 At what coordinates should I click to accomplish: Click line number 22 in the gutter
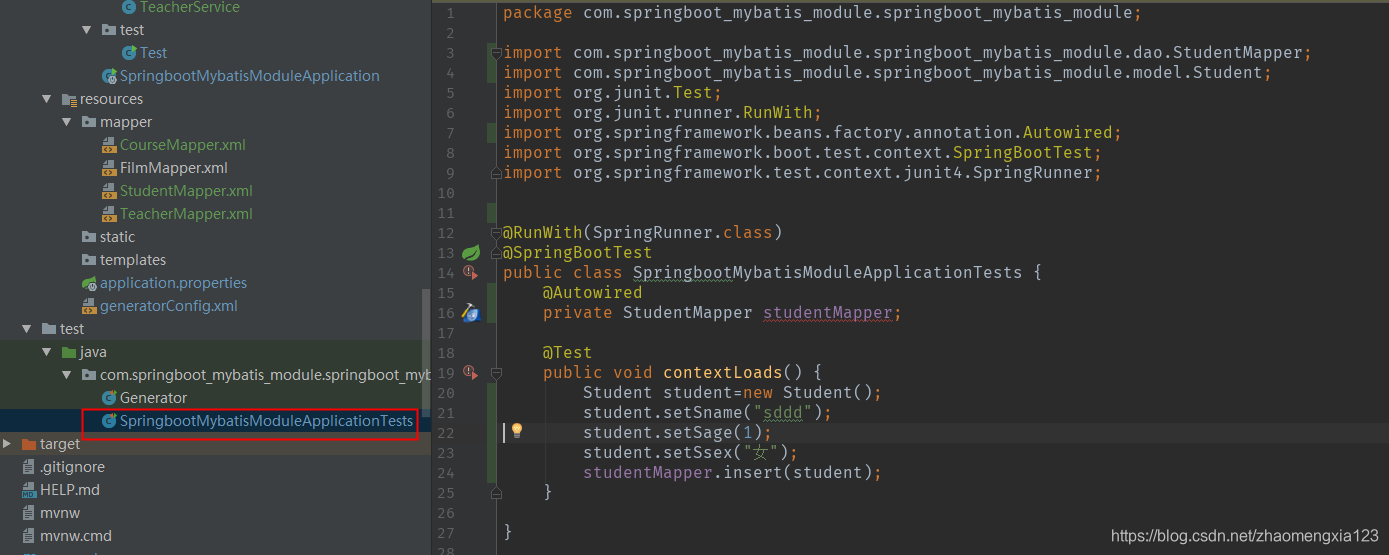point(446,433)
